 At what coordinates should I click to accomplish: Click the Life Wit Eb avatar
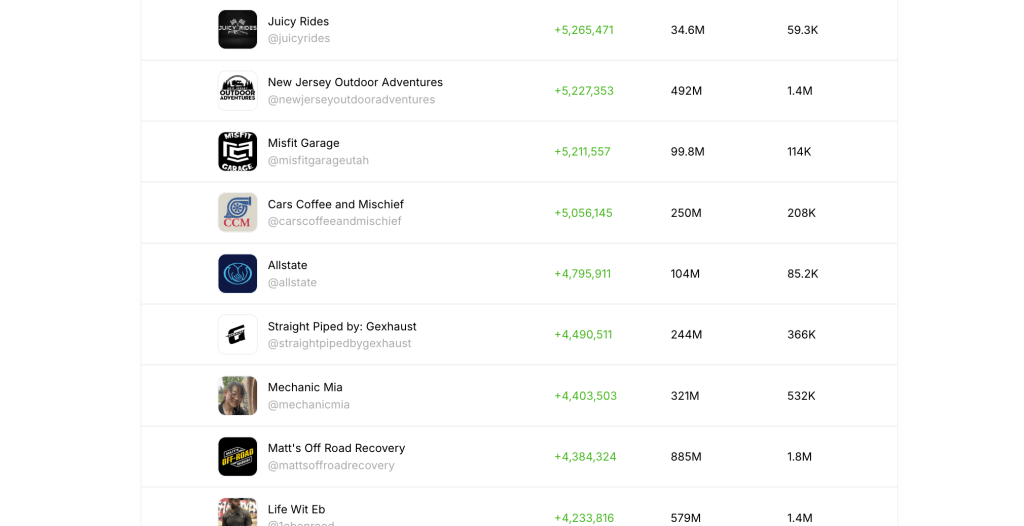click(x=237, y=512)
